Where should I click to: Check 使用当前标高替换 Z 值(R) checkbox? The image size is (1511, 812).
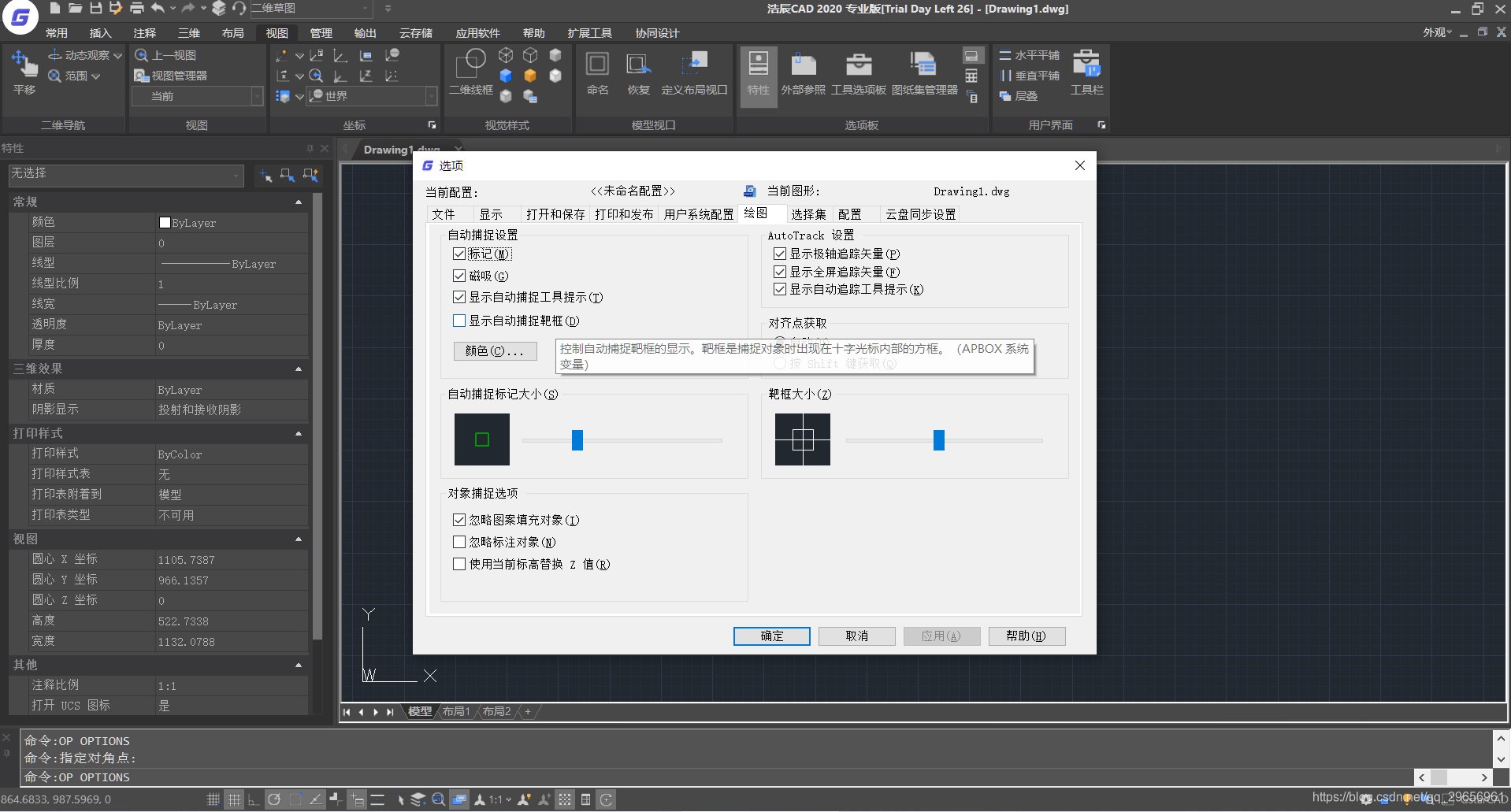pyautogui.click(x=459, y=564)
